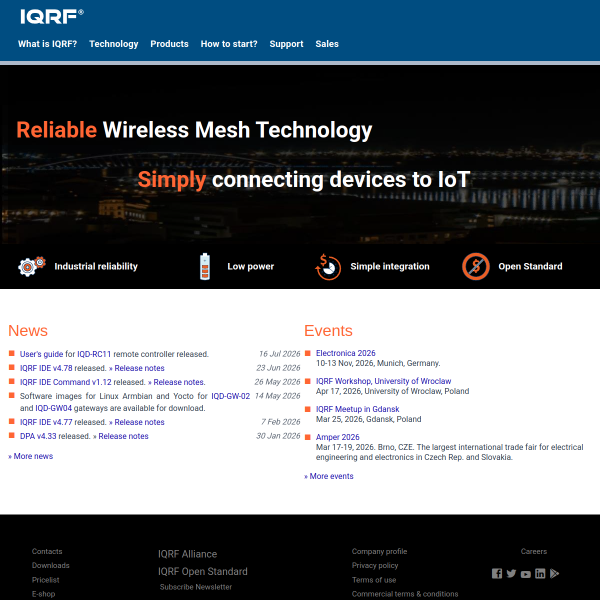Open Release notes for IQRF IDE v4.78

(139, 368)
